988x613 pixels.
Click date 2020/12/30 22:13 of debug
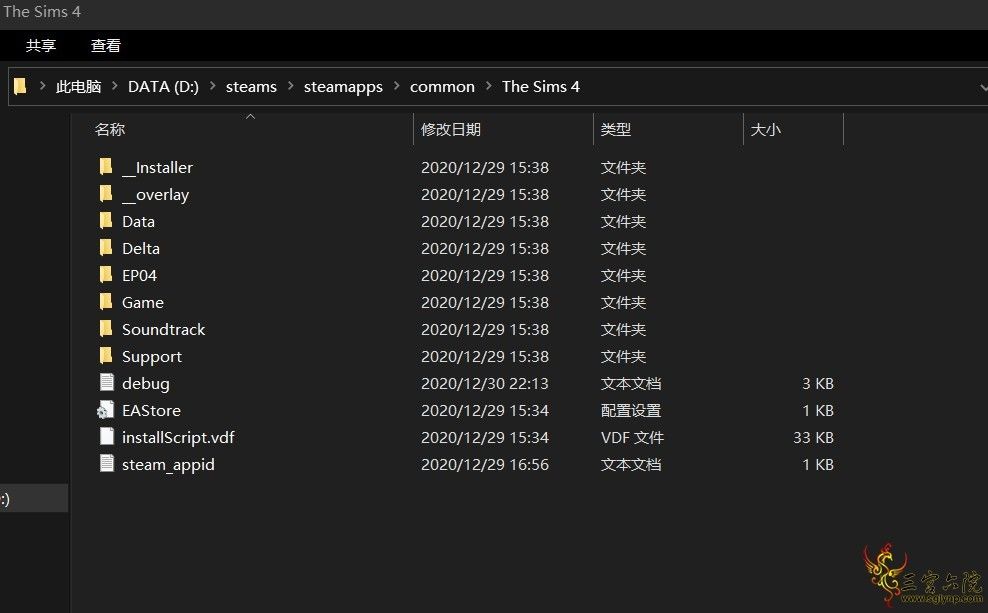click(x=485, y=383)
